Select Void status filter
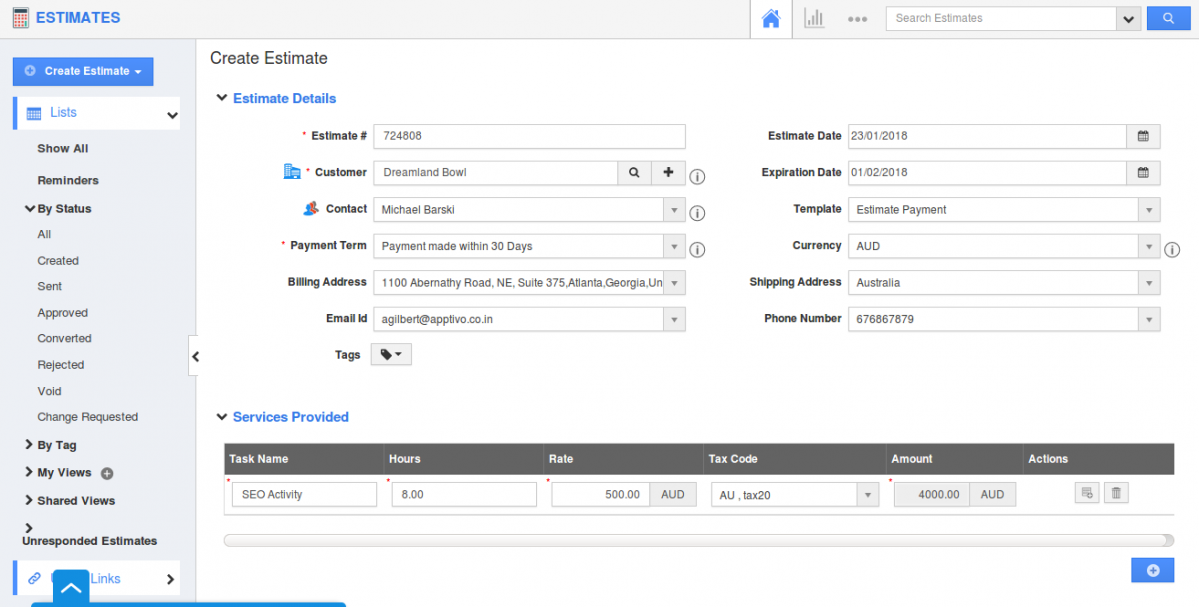The height and width of the screenshot is (607, 1199). [49, 391]
